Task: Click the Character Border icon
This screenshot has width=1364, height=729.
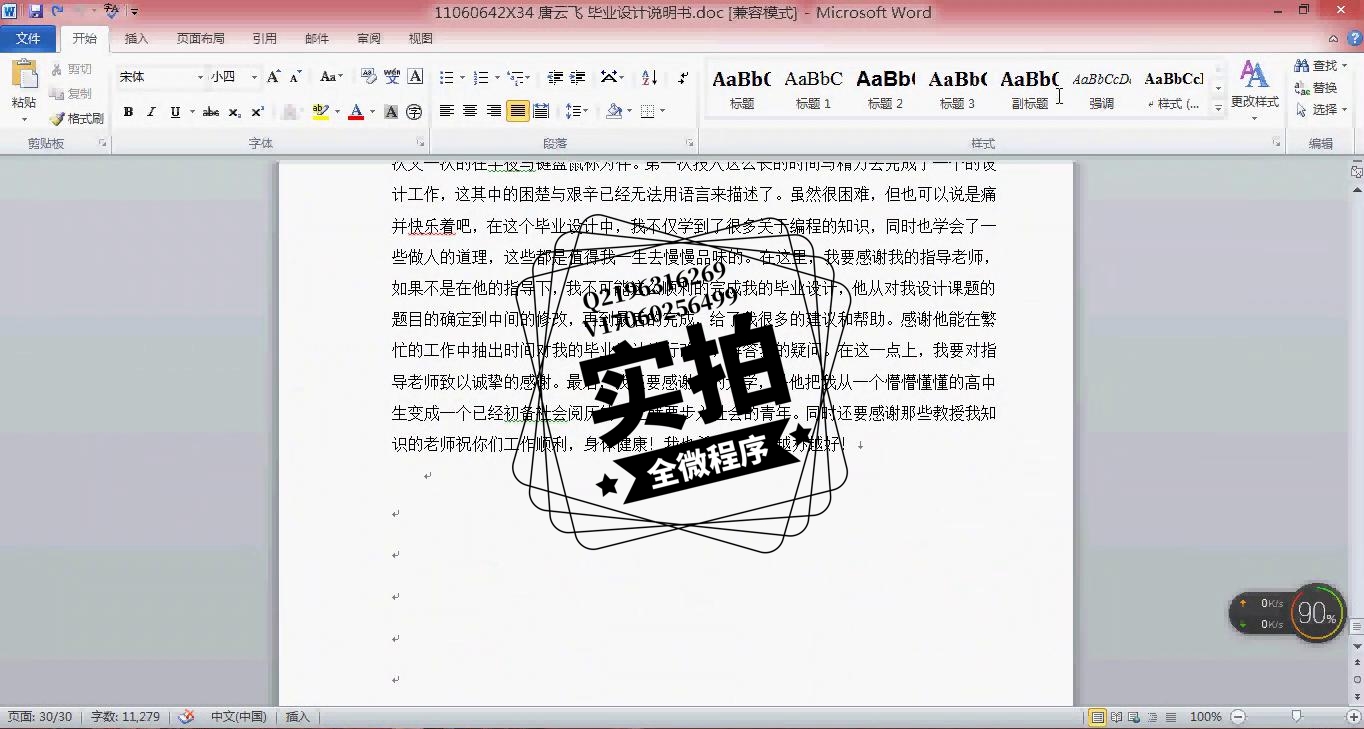Action: tap(415, 77)
